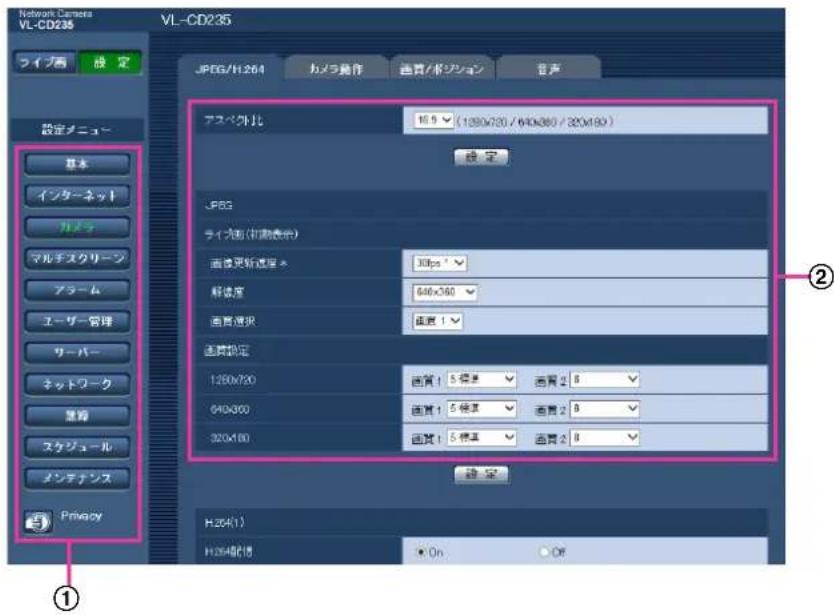Viewport: 834px width, 615px height.
Task: Click 設定 button below aspect ratio
Action: click(481, 157)
